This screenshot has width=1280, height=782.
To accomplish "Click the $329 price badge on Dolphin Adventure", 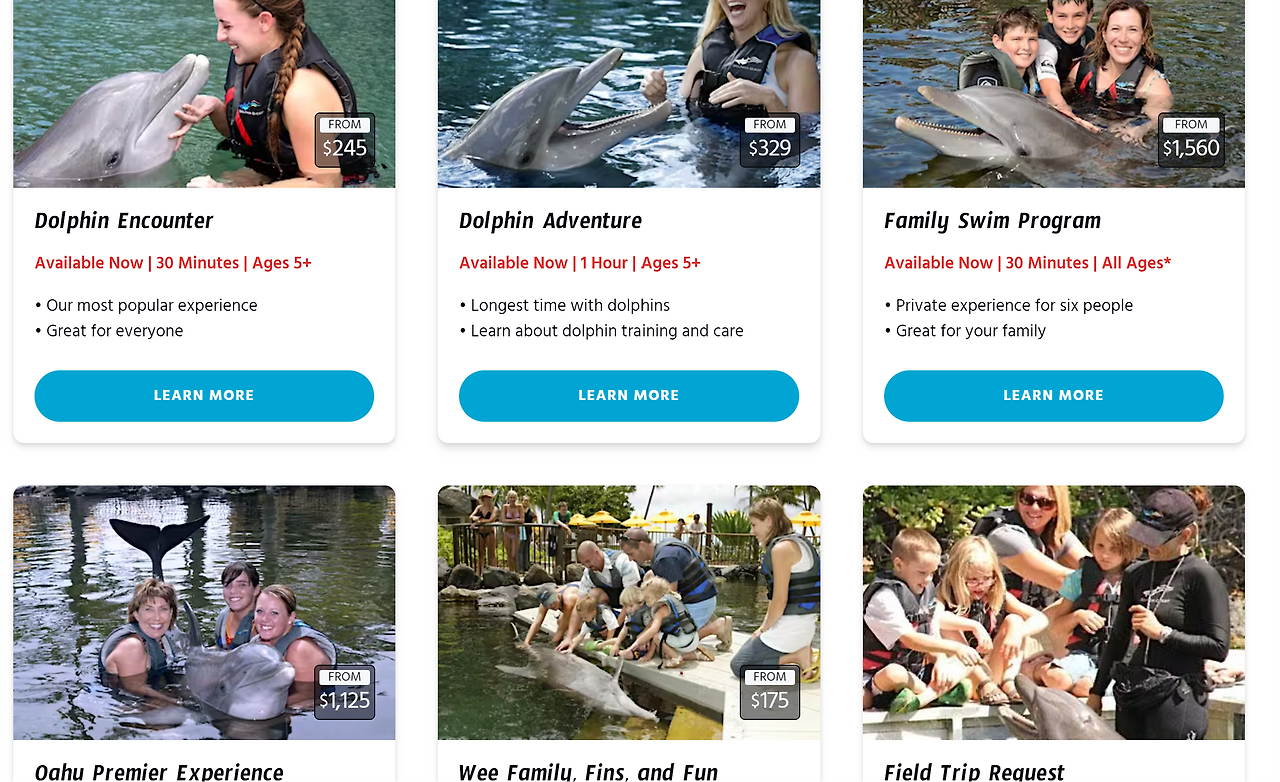I will click(x=769, y=140).
